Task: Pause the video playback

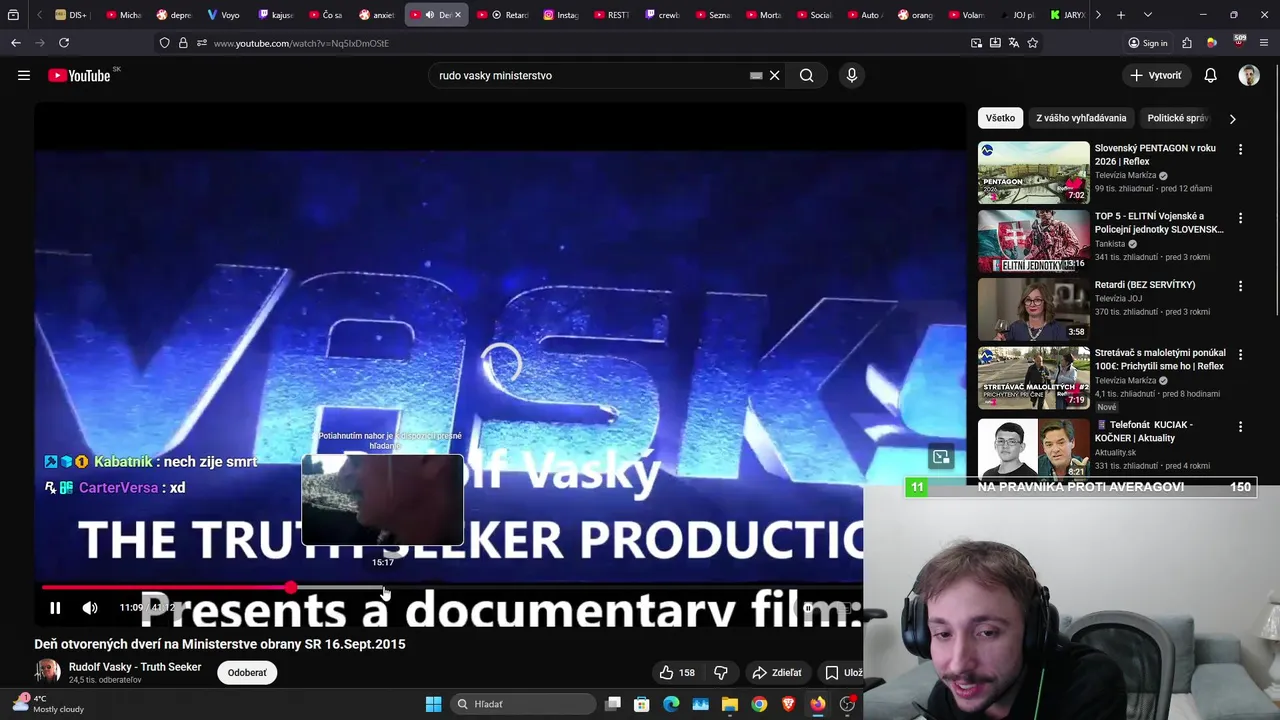Action: 55,607
